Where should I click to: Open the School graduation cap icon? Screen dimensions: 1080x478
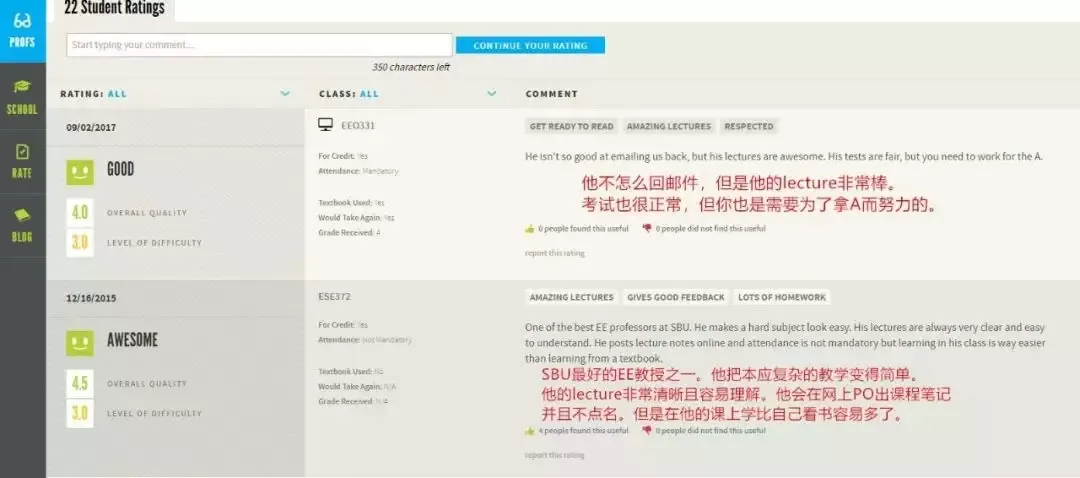(22, 87)
